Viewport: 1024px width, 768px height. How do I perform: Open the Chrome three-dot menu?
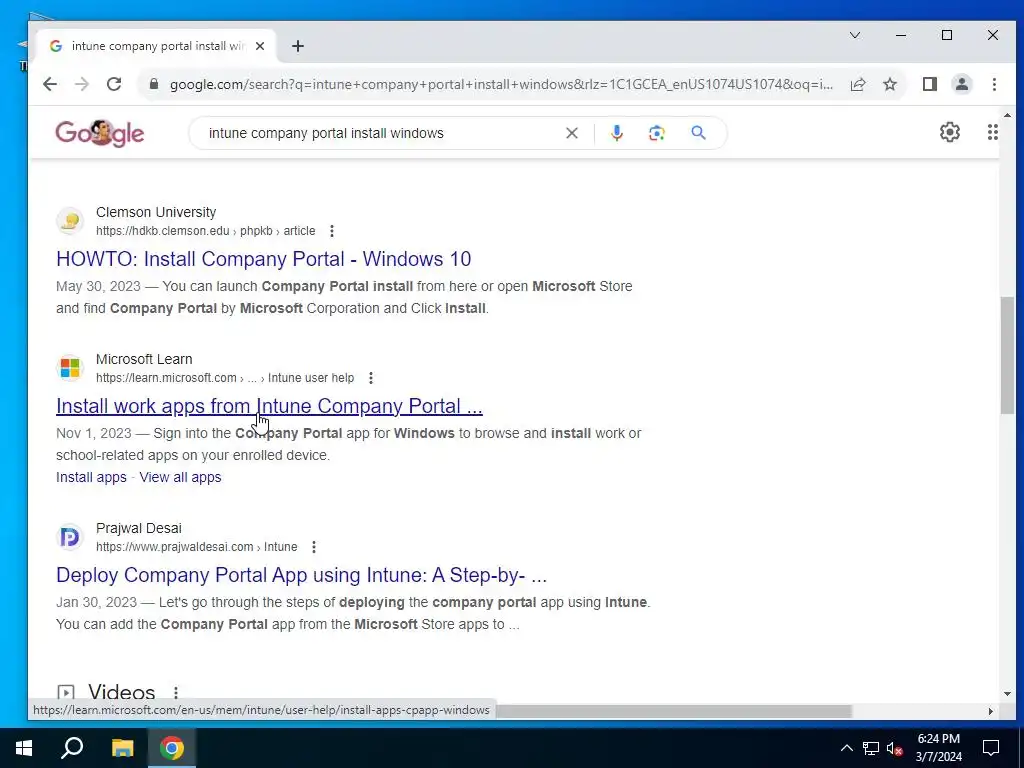(994, 84)
